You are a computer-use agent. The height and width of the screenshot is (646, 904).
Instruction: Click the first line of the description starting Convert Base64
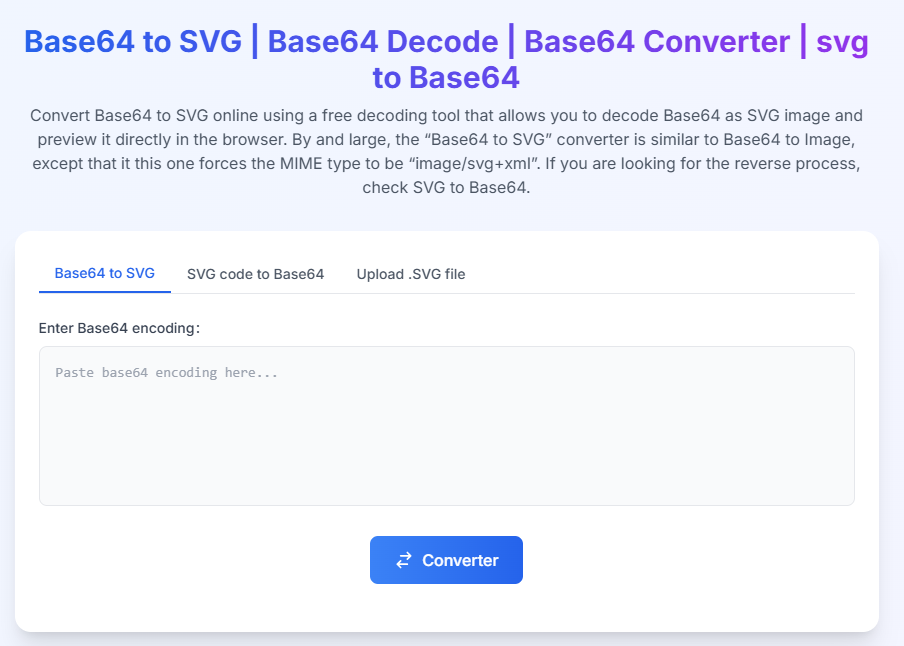[x=446, y=115]
